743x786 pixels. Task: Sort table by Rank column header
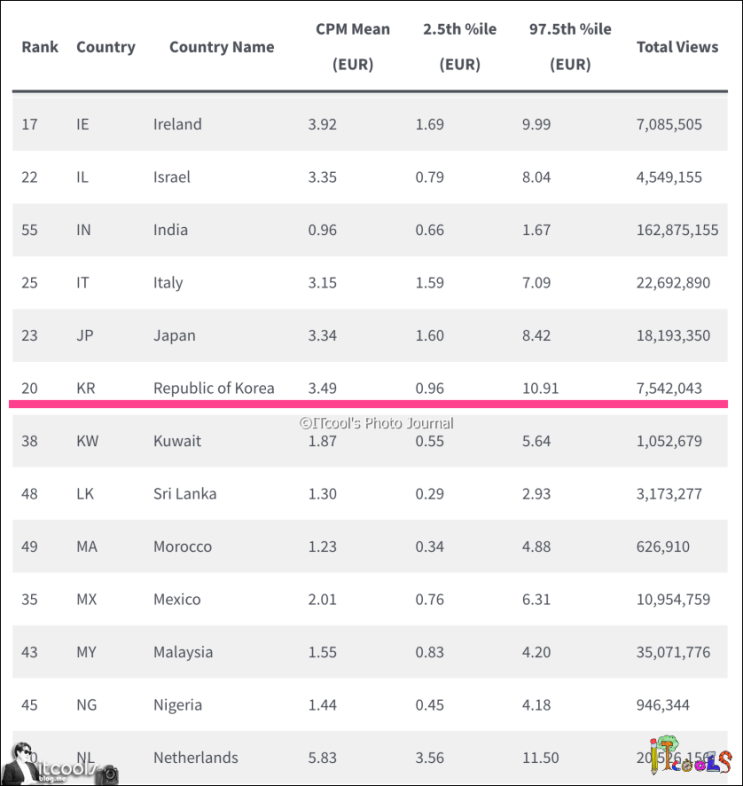[x=40, y=47]
